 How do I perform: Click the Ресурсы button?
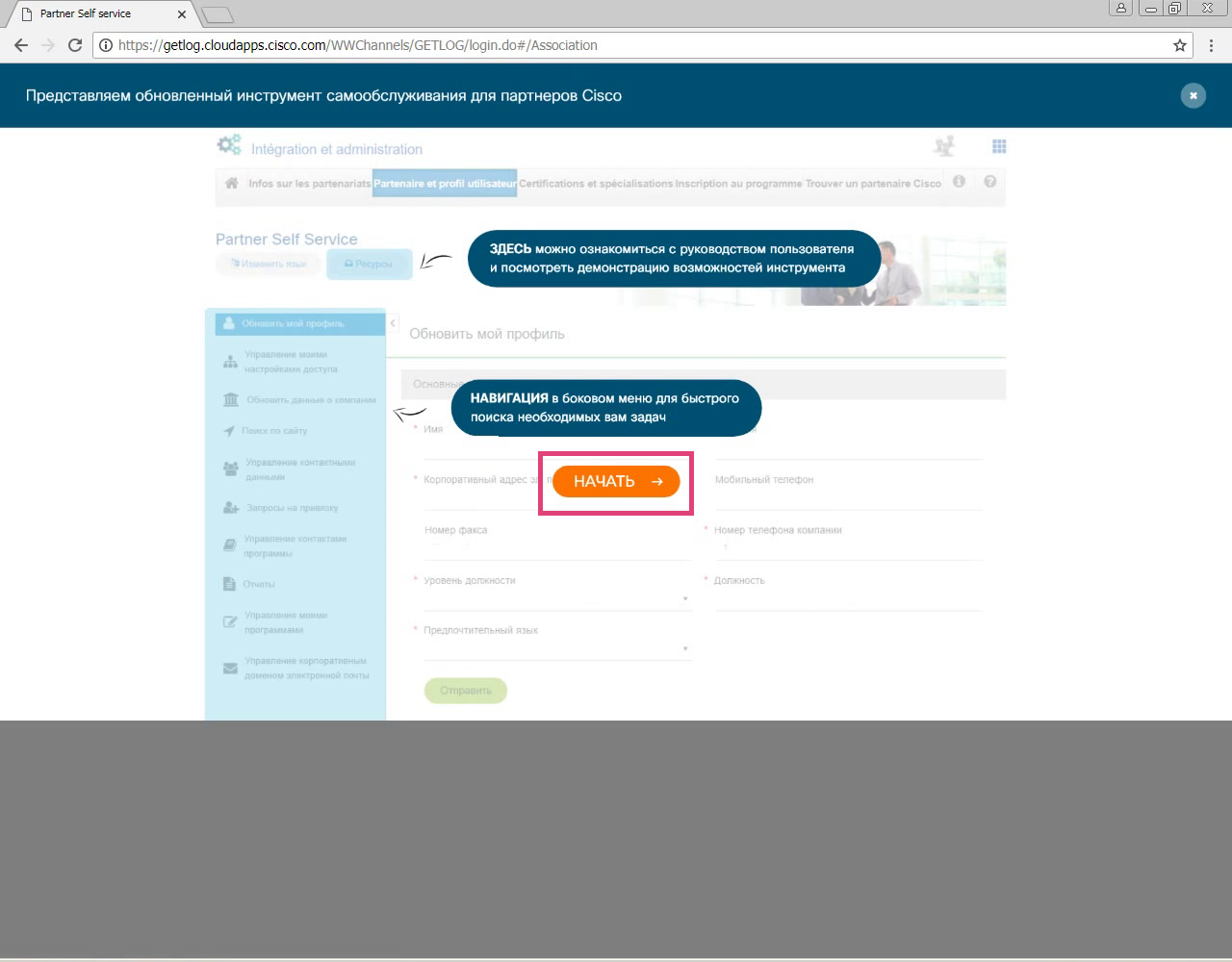click(x=370, y=264)
